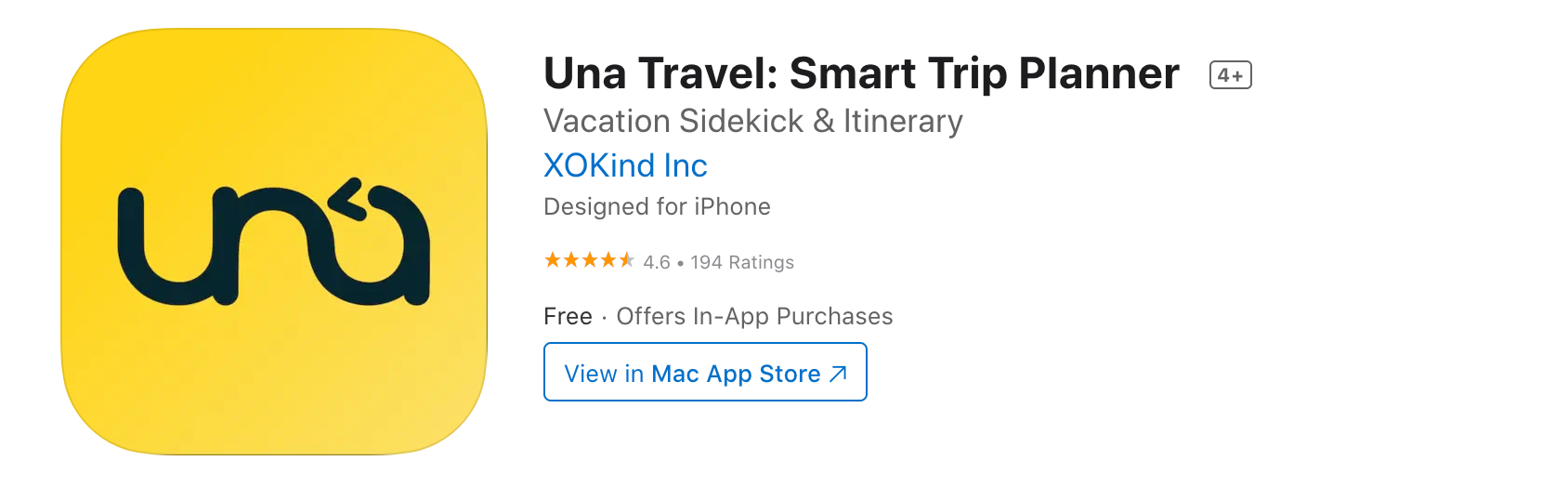1568x500 pixels.
Task: Click the first orange rating star
Action: 553,260
